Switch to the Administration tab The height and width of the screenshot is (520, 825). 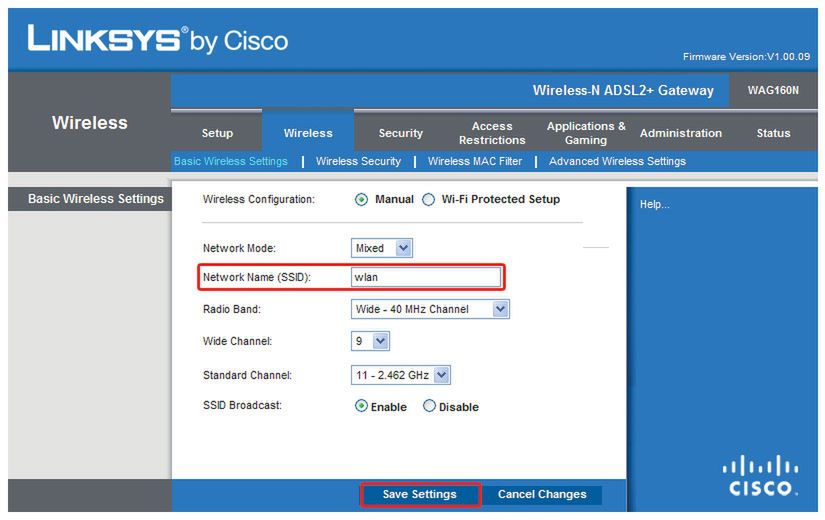[680, 133]
